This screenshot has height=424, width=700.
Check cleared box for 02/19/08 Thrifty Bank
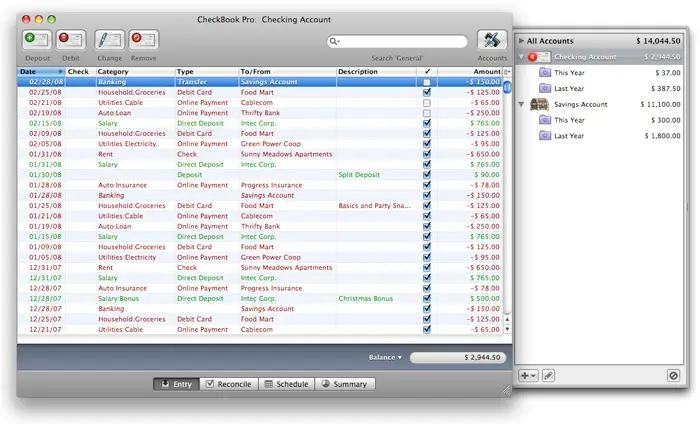(427, 113)
